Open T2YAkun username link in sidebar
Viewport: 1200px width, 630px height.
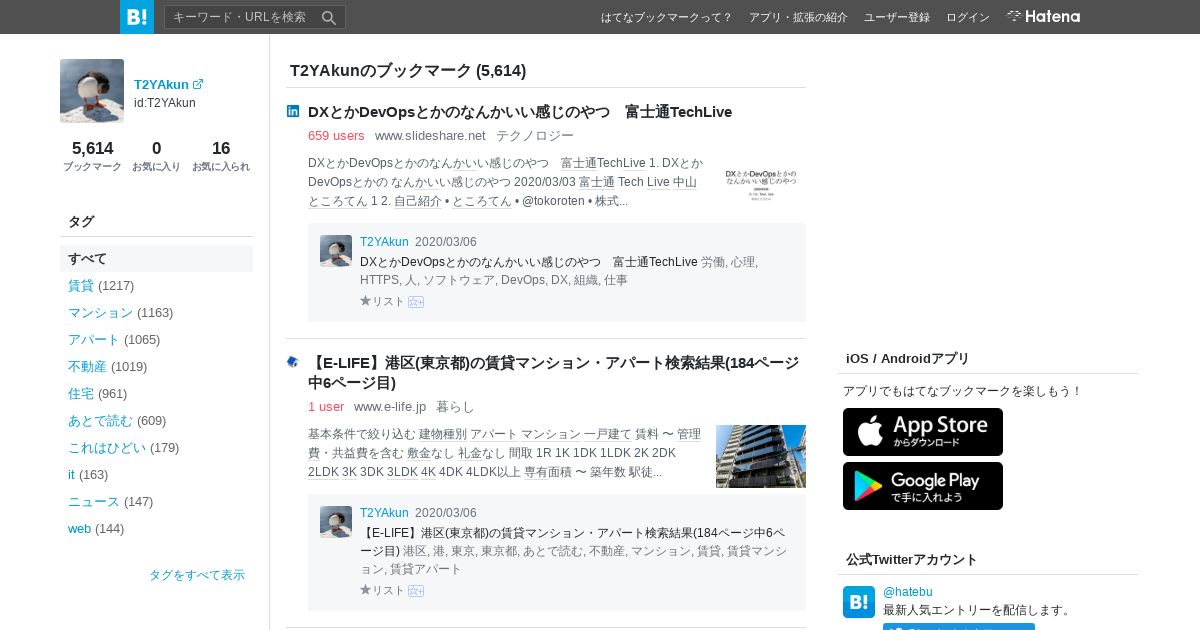pyautogui.click(x=161, y=84)
